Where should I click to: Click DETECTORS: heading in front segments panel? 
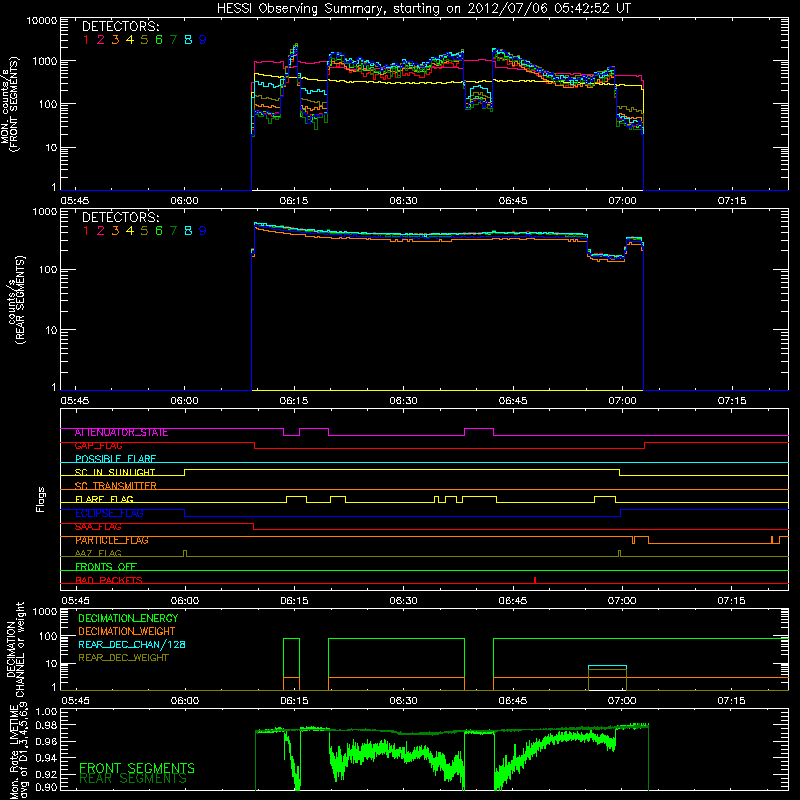coord(121,26)
